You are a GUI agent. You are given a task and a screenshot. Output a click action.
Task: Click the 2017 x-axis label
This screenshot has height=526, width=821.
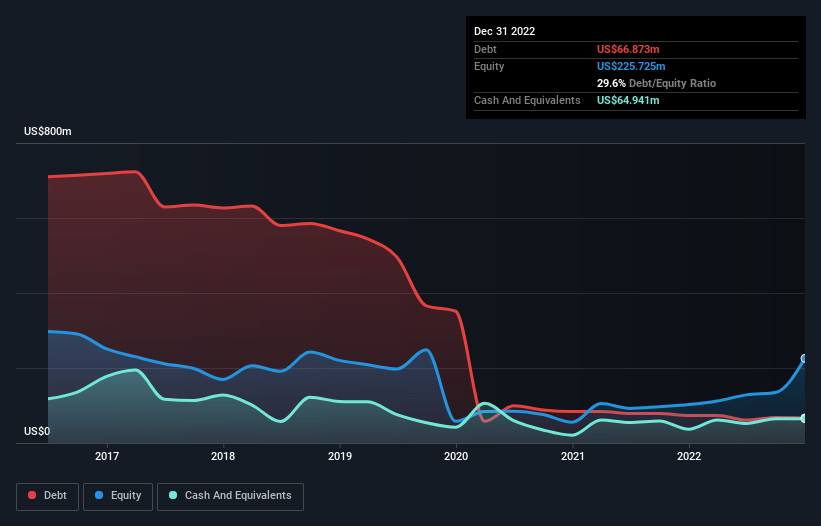coord(107,456)
